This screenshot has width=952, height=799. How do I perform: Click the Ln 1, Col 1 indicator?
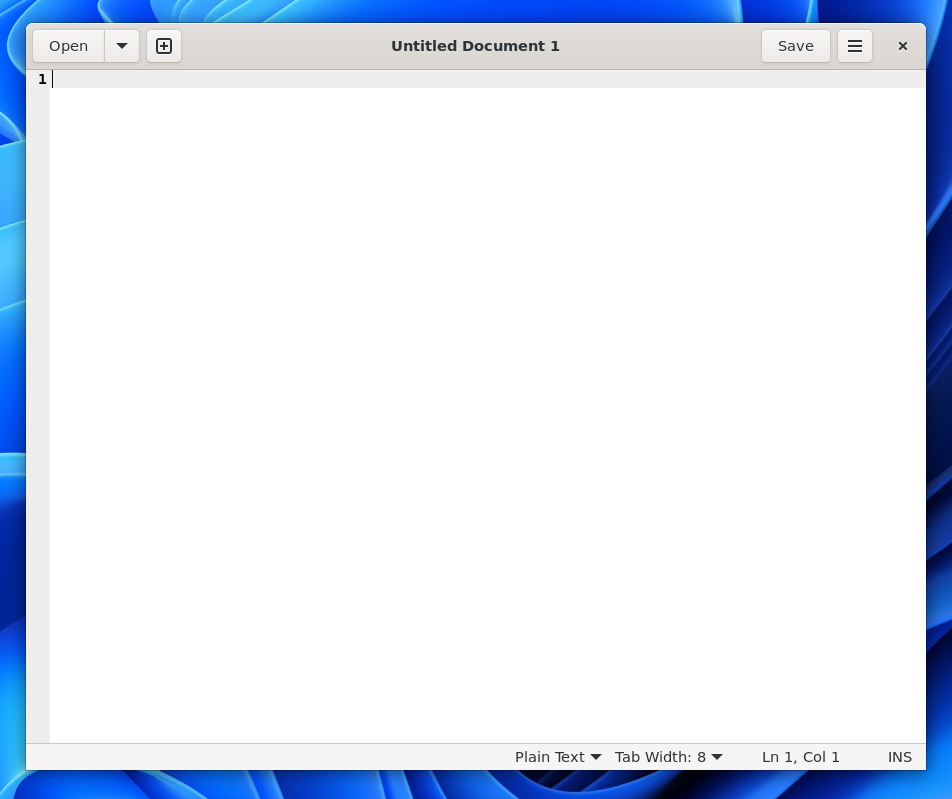point(800,757)
